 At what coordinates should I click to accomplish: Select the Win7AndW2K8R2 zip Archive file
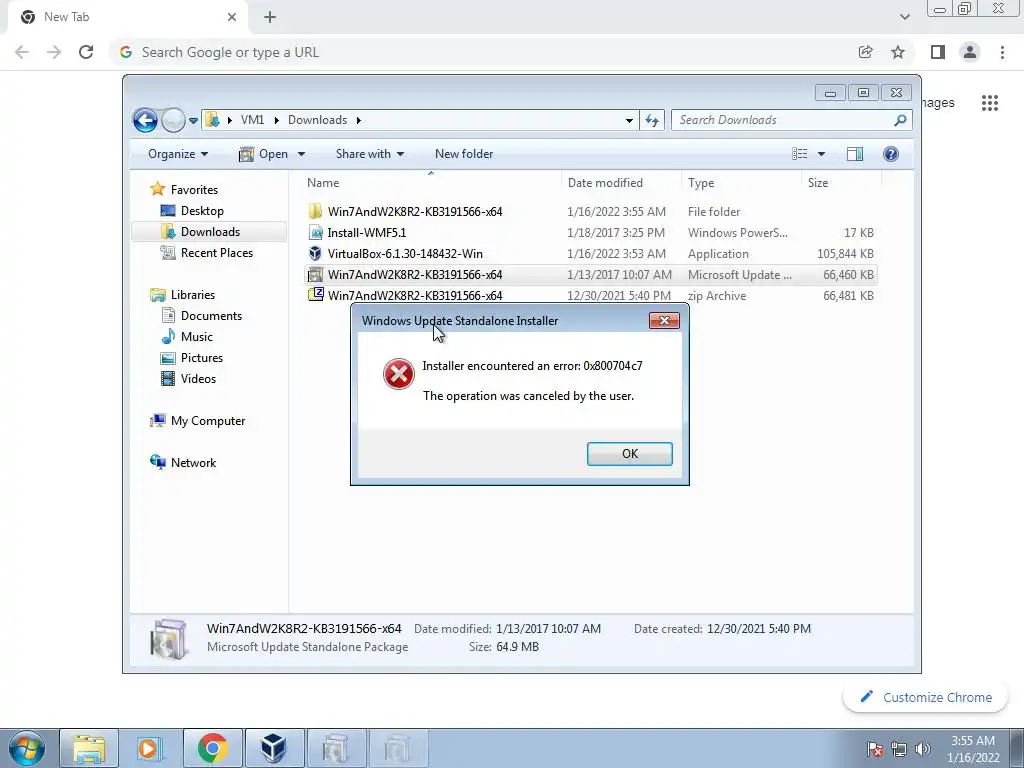[x=590, y=295]
